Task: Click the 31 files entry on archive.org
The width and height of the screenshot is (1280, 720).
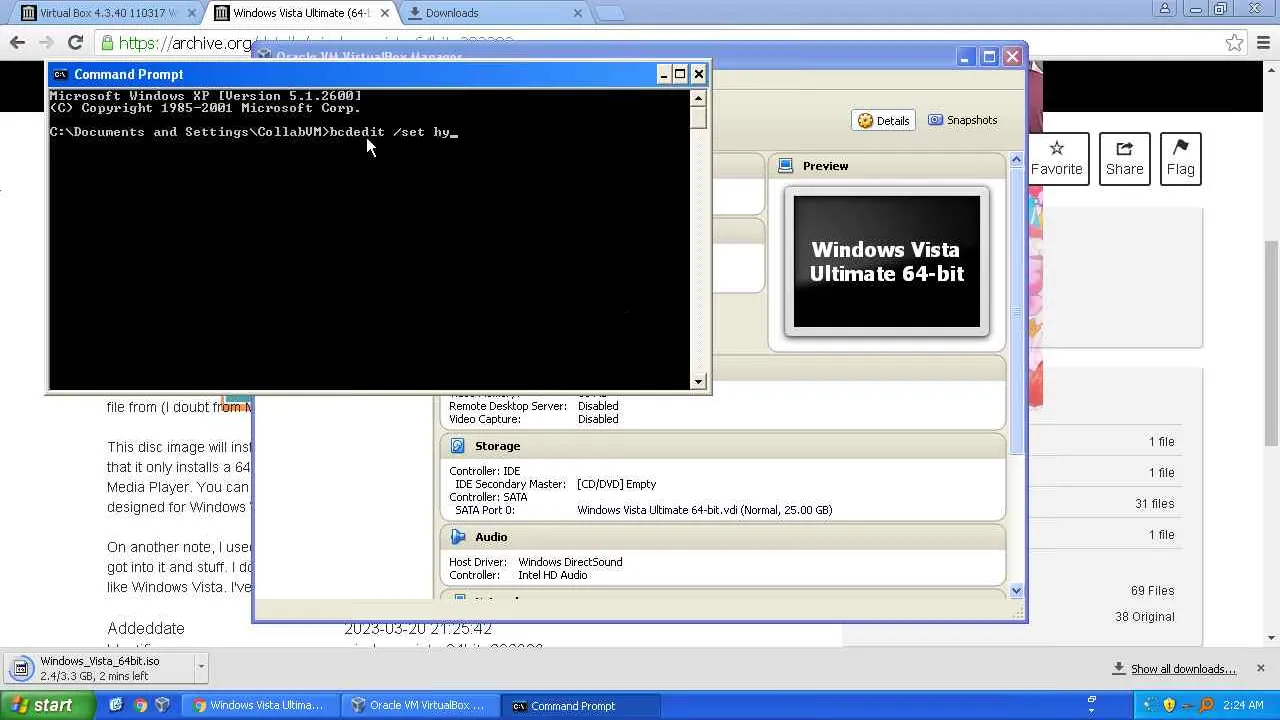Action: (x=1154, y=504)
